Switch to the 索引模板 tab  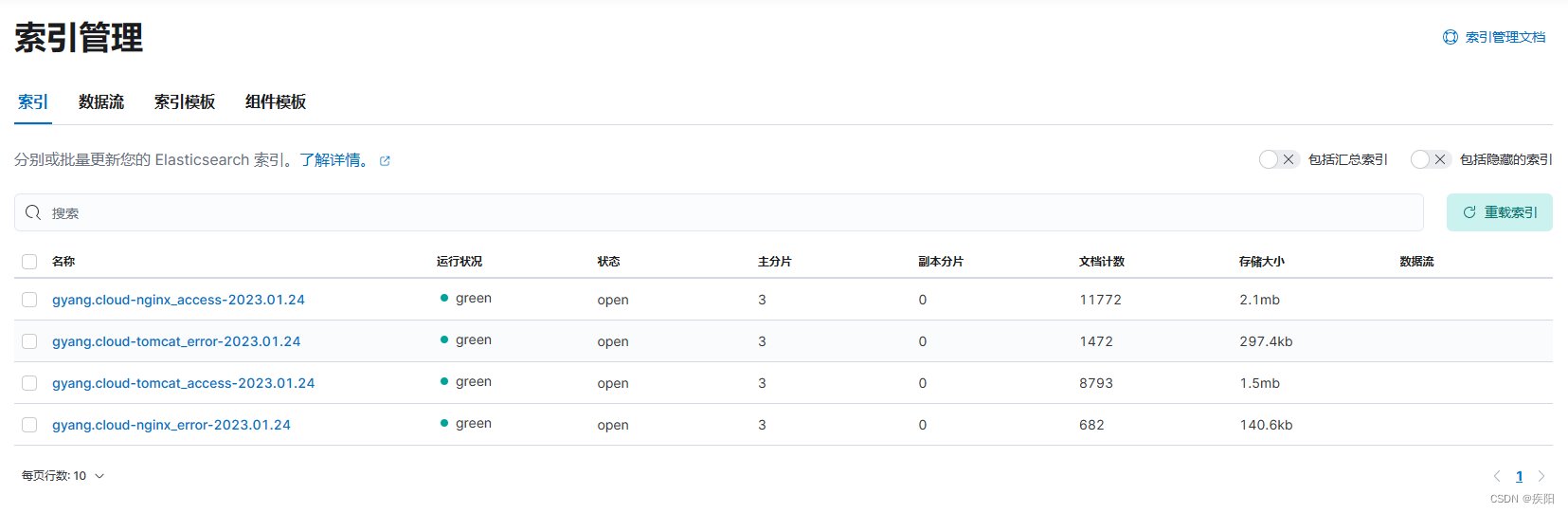tap(185, 101)
